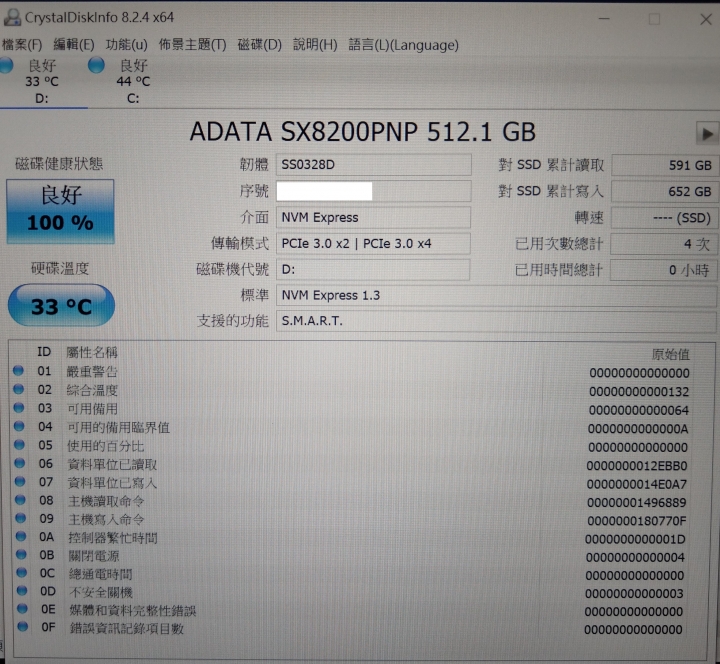The width and height of the screenshot is (720, 664).
Task: Click status dot of attribute 0B 關閉電源
Action: [x=21, y=554]
